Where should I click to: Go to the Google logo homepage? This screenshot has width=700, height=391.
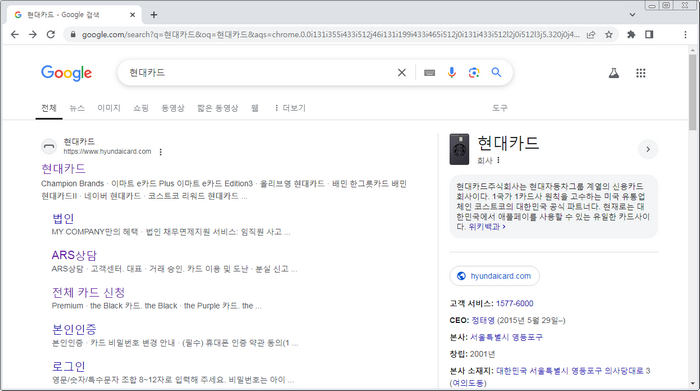click(67, 73)
